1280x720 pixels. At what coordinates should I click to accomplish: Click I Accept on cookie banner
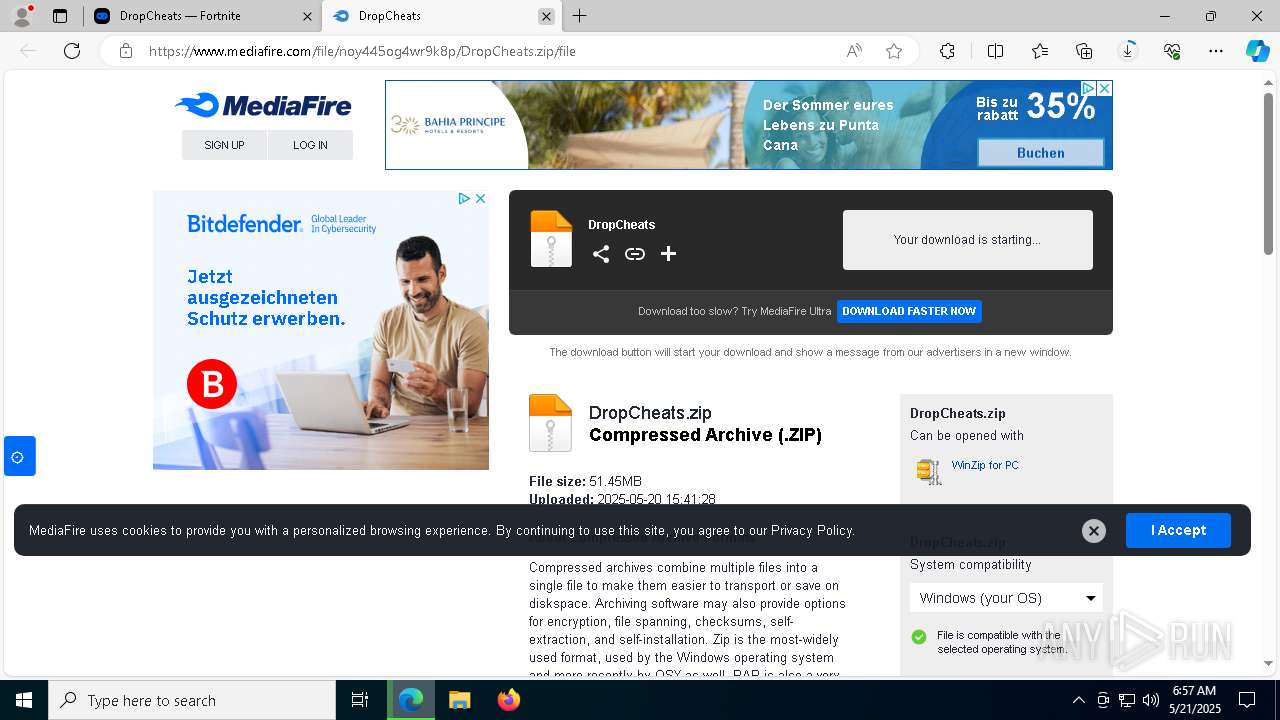(1178, 530)
